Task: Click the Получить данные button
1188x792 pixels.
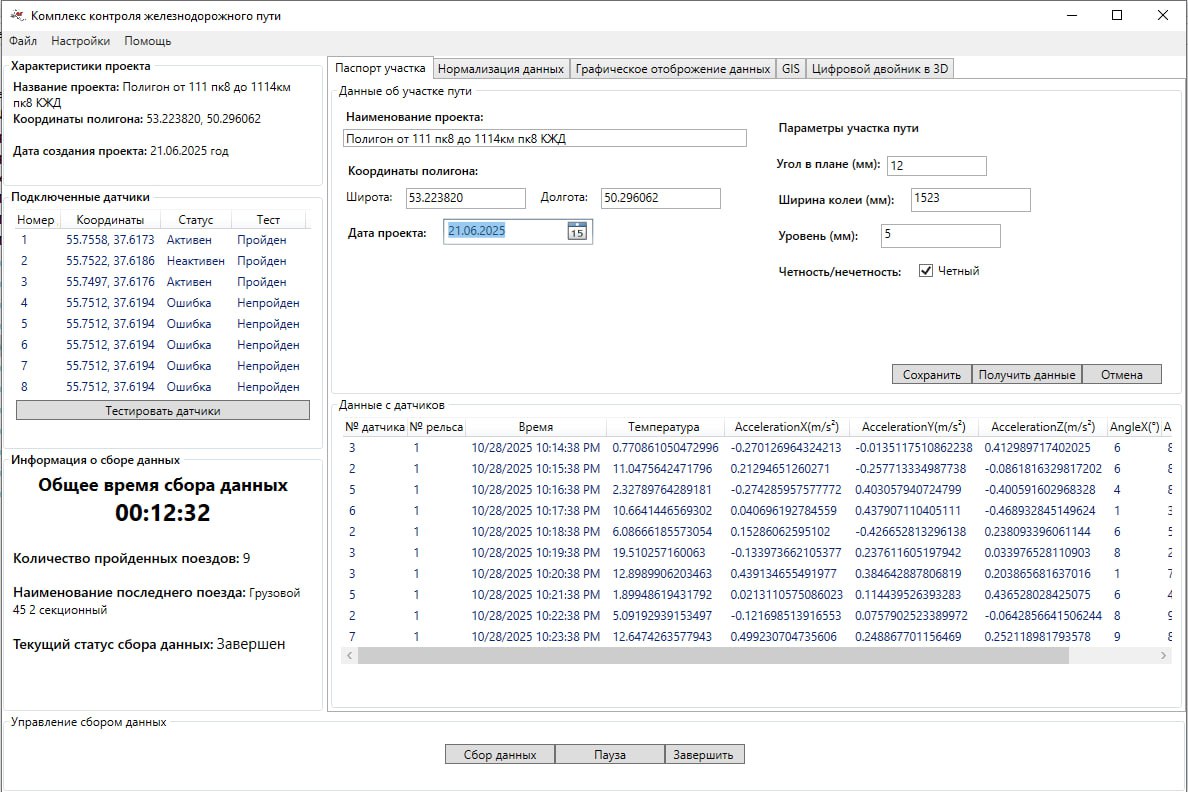Action: pos(1026,374)
